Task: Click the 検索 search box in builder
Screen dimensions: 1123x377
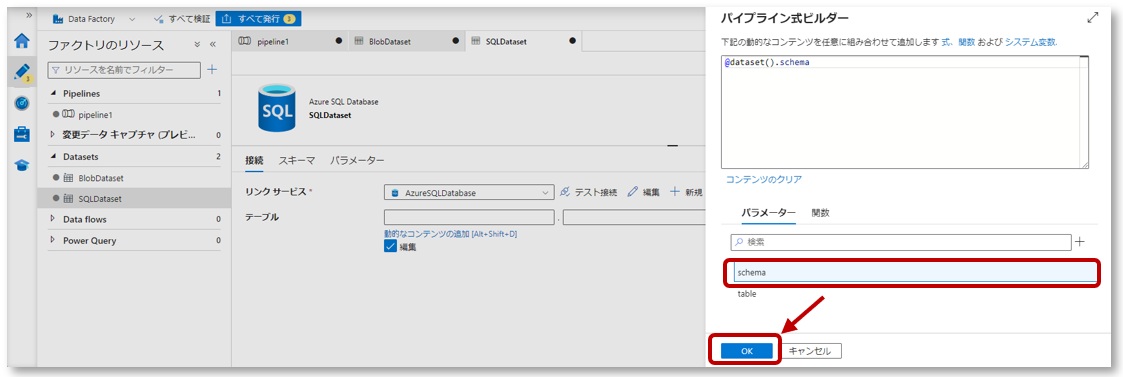Action: [x=900, y=242]
